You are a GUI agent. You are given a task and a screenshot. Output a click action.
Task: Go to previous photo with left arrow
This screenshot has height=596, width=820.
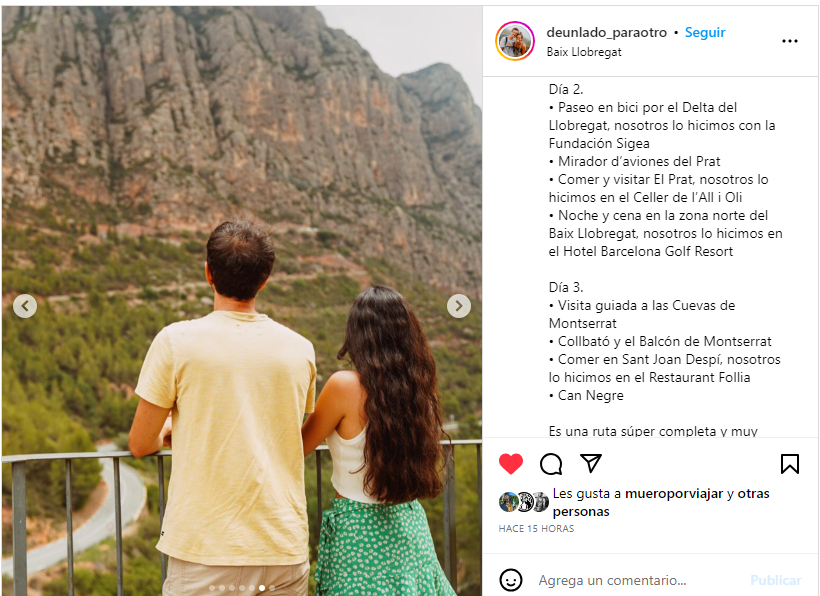(25, 306)
